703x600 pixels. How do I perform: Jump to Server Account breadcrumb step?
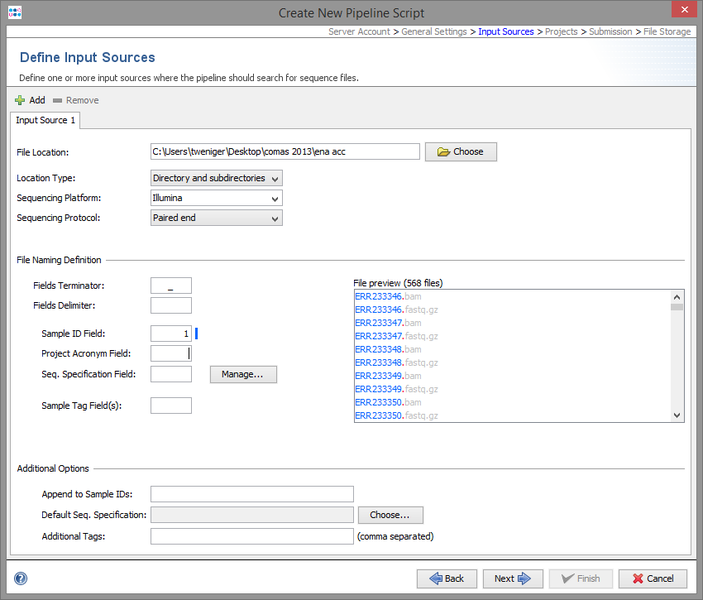[x=359, y=32]
